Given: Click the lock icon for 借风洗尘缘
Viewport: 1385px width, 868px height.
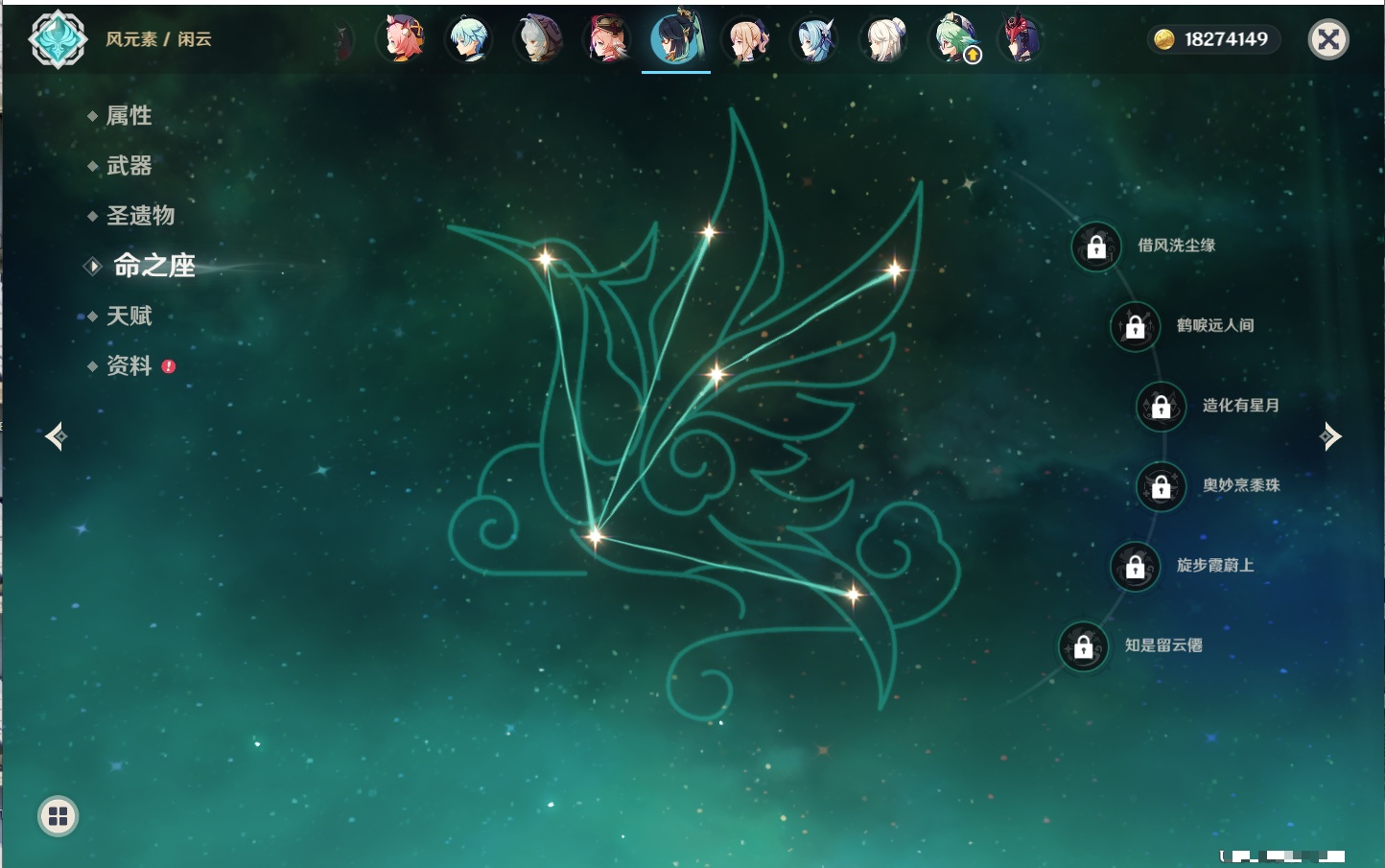Looking at the screenshot, I should (x=1096, y=246).
